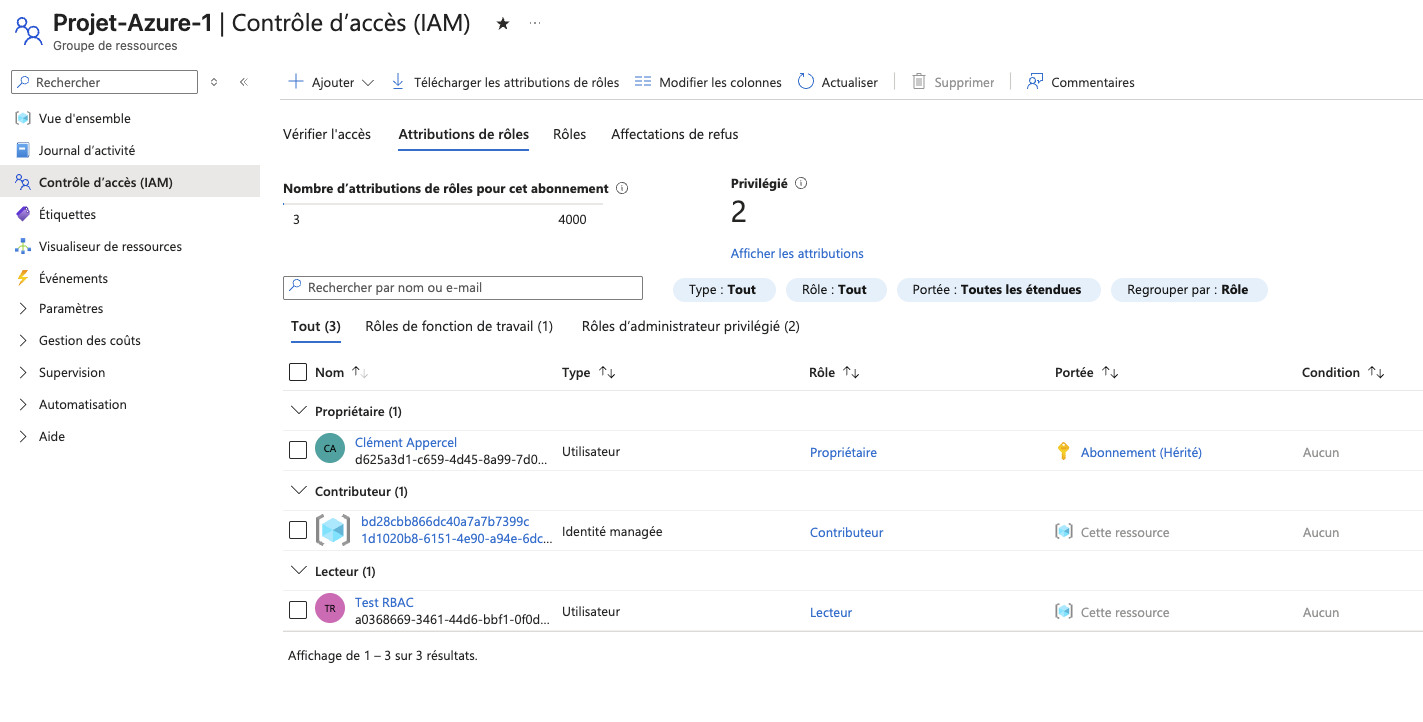Open the Propriétaire role link
This screenshot has height=722, width=1423.
843,452
